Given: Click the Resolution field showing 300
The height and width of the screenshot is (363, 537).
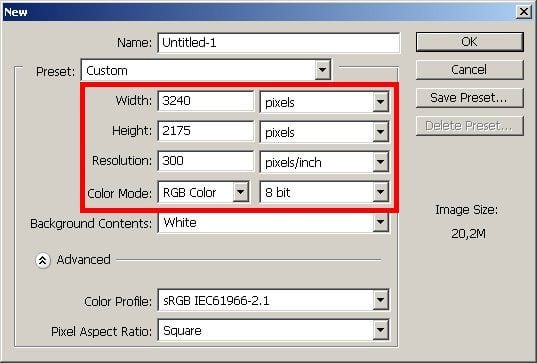Looking at the screenshot, I should (206, 161).
